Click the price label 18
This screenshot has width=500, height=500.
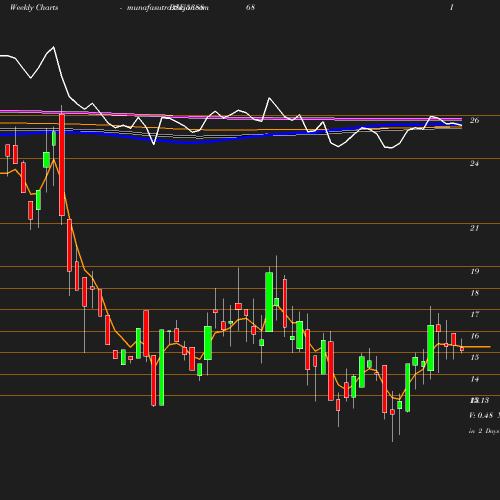pyautogui.click(x=475, y=293)
